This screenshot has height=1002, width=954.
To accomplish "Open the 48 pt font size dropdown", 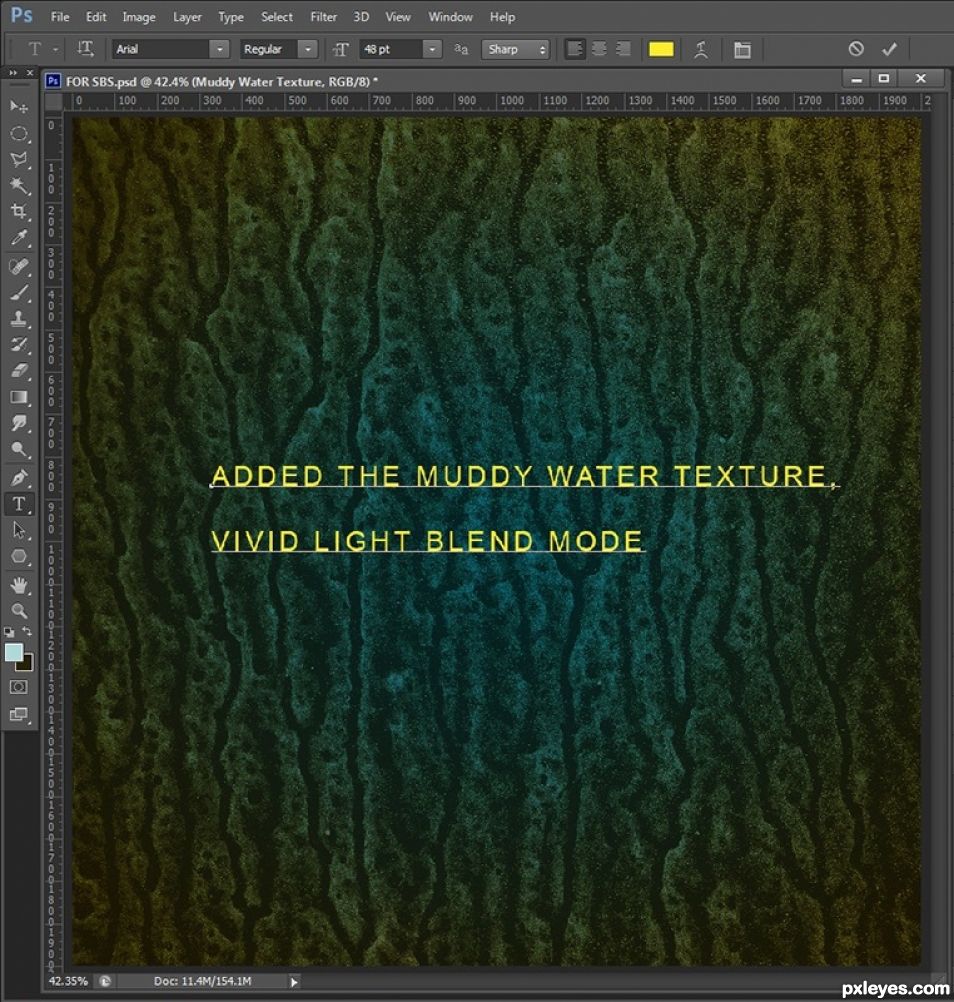I will (x=433, y=49).
